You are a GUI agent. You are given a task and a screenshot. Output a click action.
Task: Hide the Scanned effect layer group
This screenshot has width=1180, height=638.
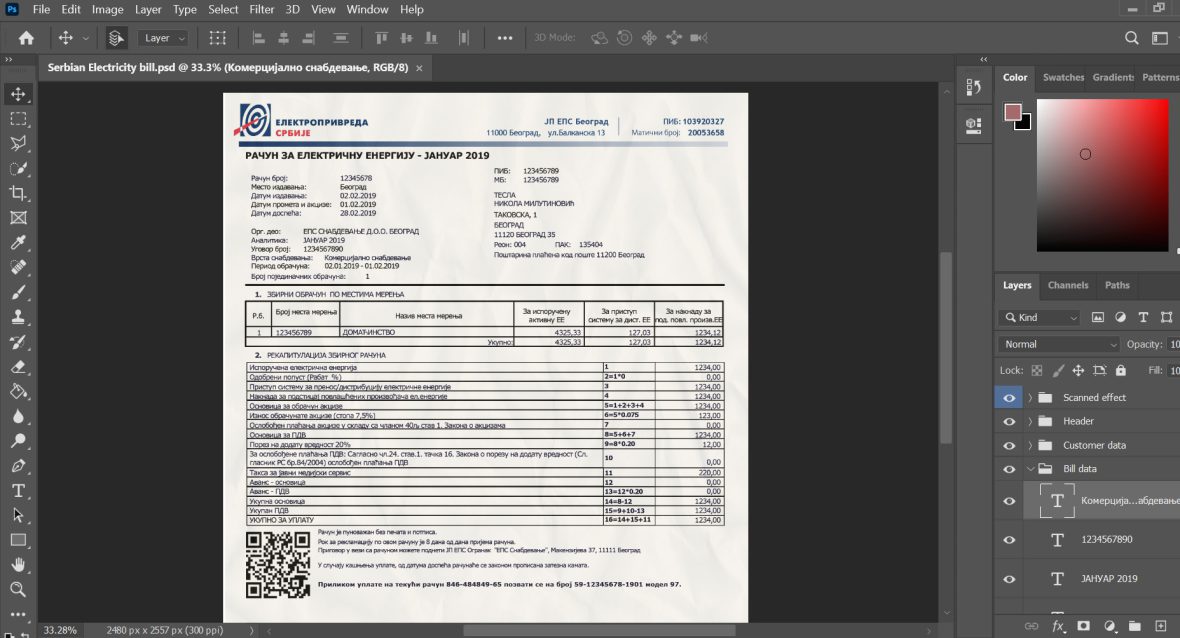coord(1009,397)
